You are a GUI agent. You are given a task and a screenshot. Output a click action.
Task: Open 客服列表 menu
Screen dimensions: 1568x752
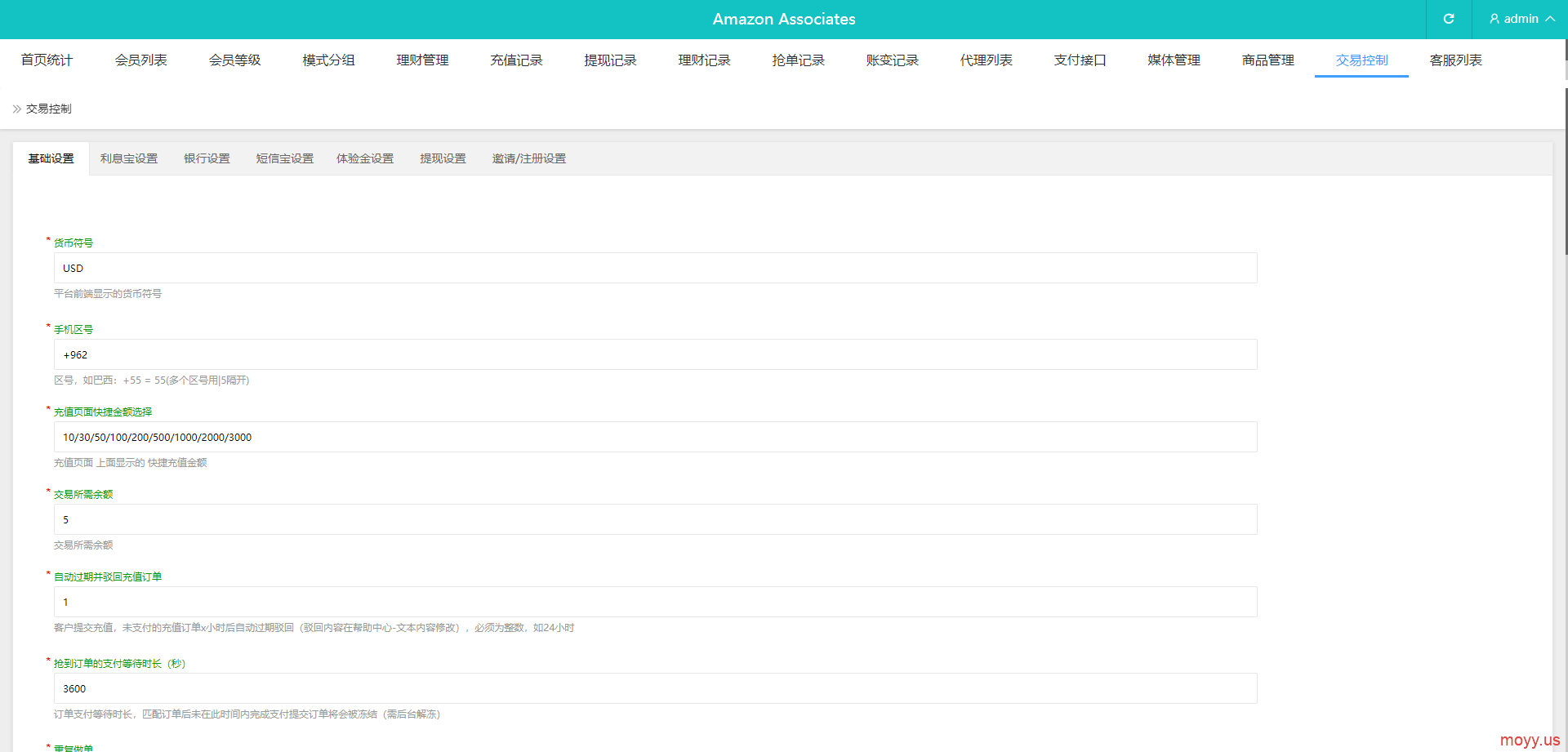(1455, 60)
